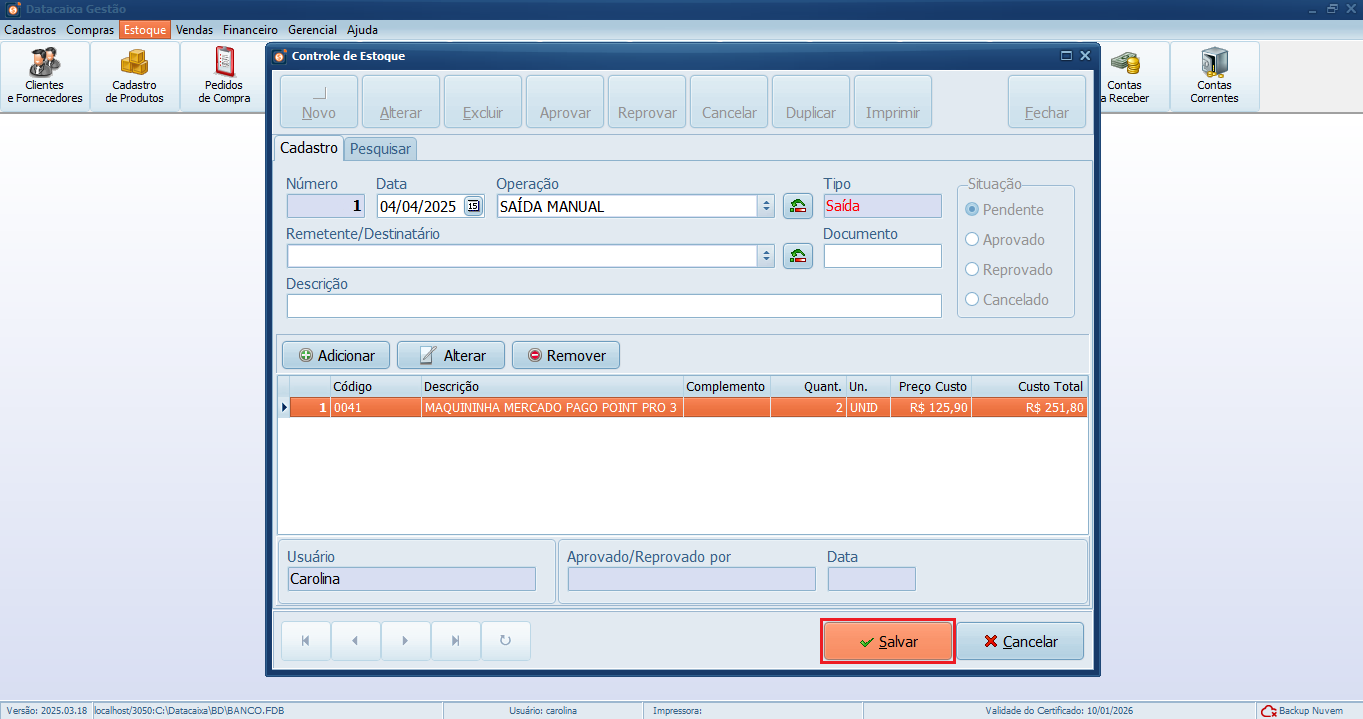
Task: Click the Salvar button
Action: 887,640
